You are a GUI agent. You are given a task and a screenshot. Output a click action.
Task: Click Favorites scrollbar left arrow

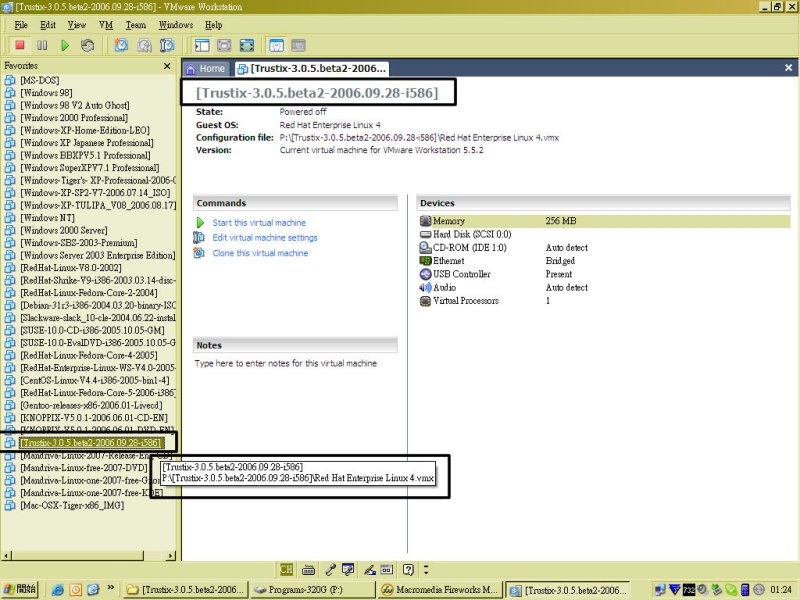(6, 555)
